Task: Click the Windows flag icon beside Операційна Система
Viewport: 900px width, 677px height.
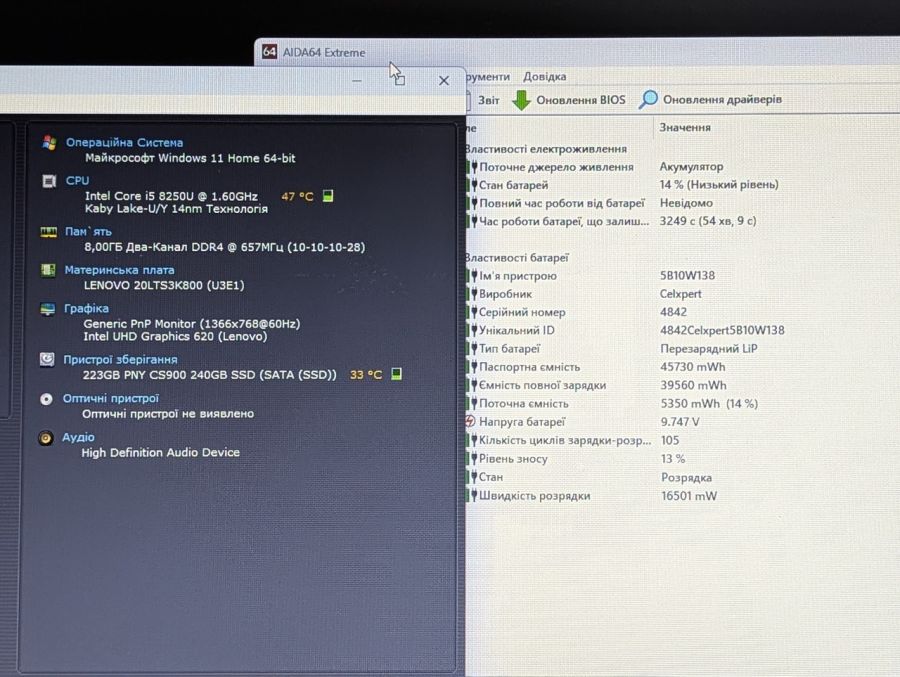Action: 49,143
